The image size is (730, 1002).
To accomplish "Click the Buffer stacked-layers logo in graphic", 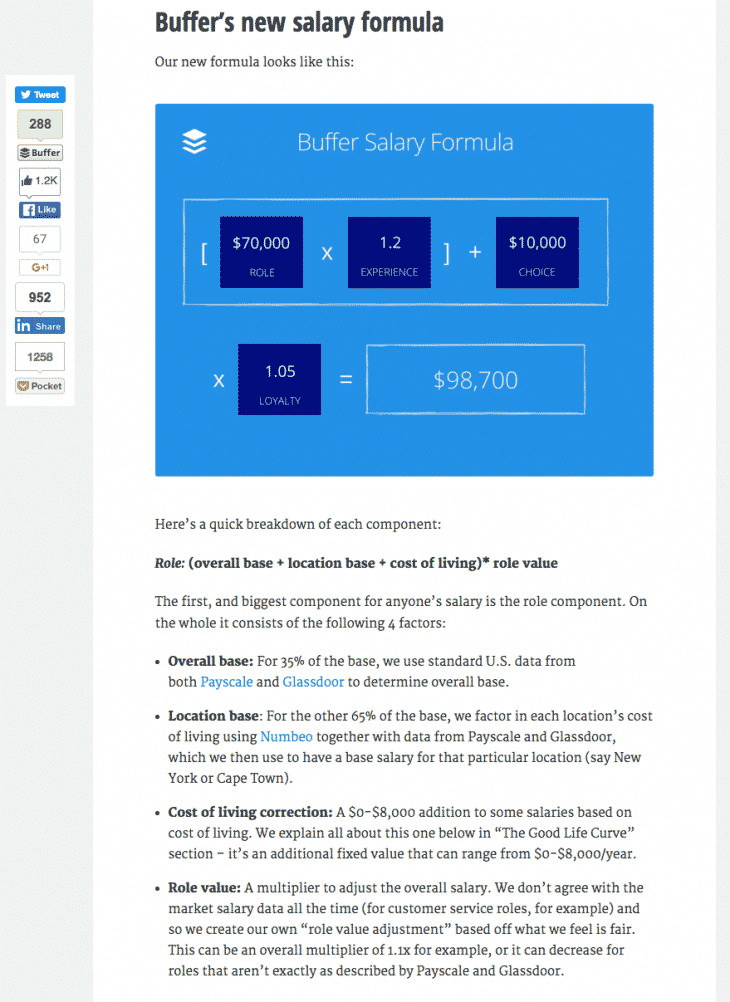I will tap(194, 142).
